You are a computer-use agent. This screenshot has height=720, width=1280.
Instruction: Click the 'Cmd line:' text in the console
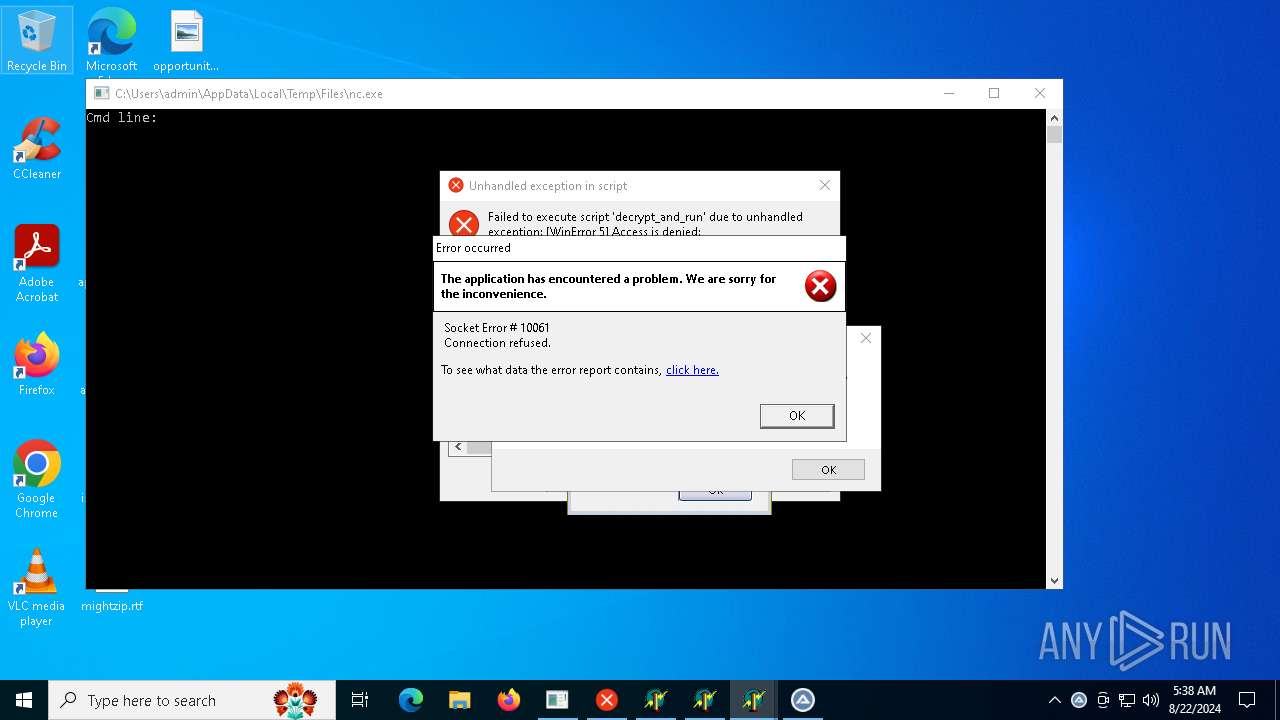pos(122,118)
